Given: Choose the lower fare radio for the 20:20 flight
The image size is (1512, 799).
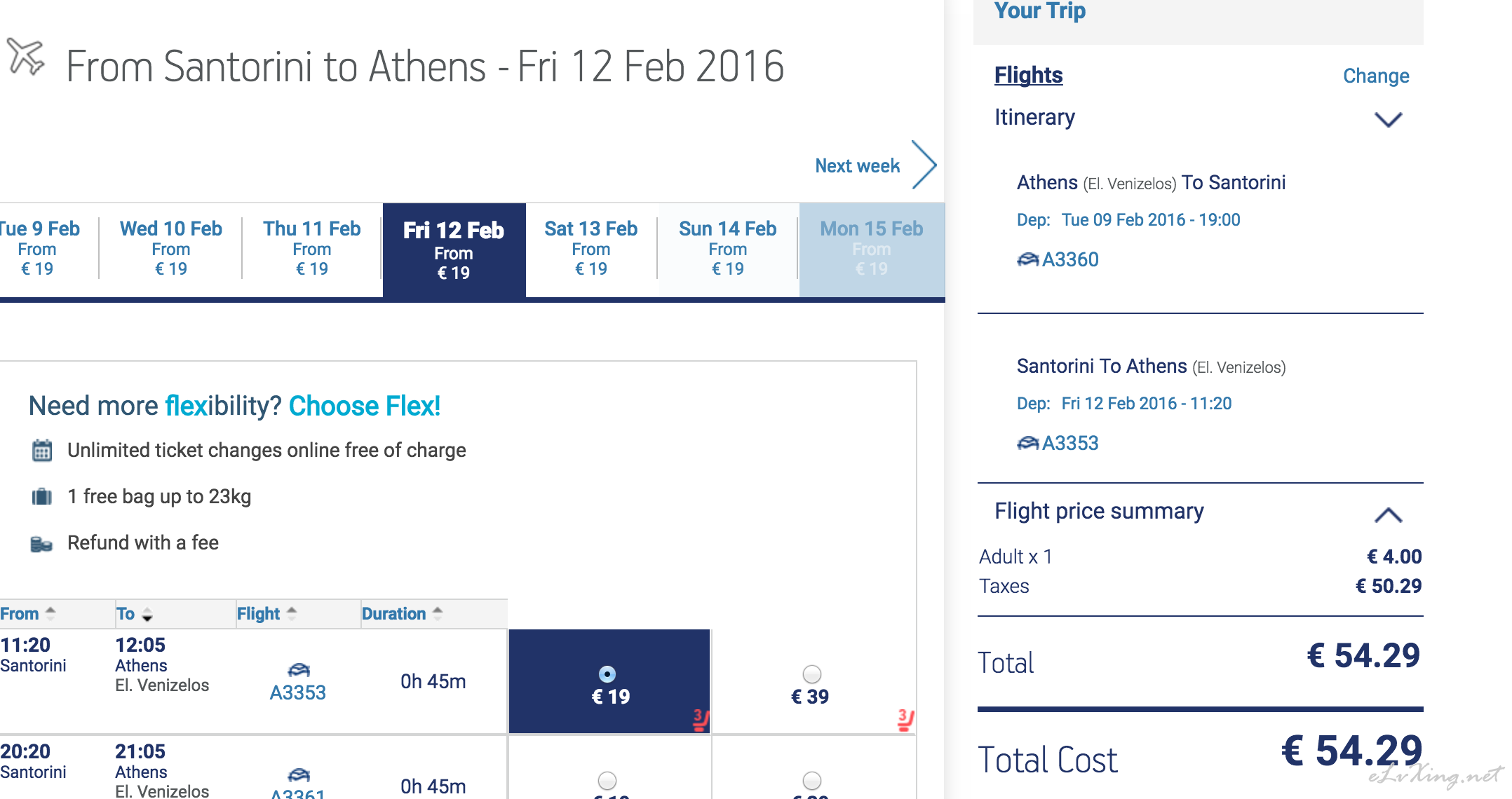Looking at the screenshot, I should click(x=607, y=781).
